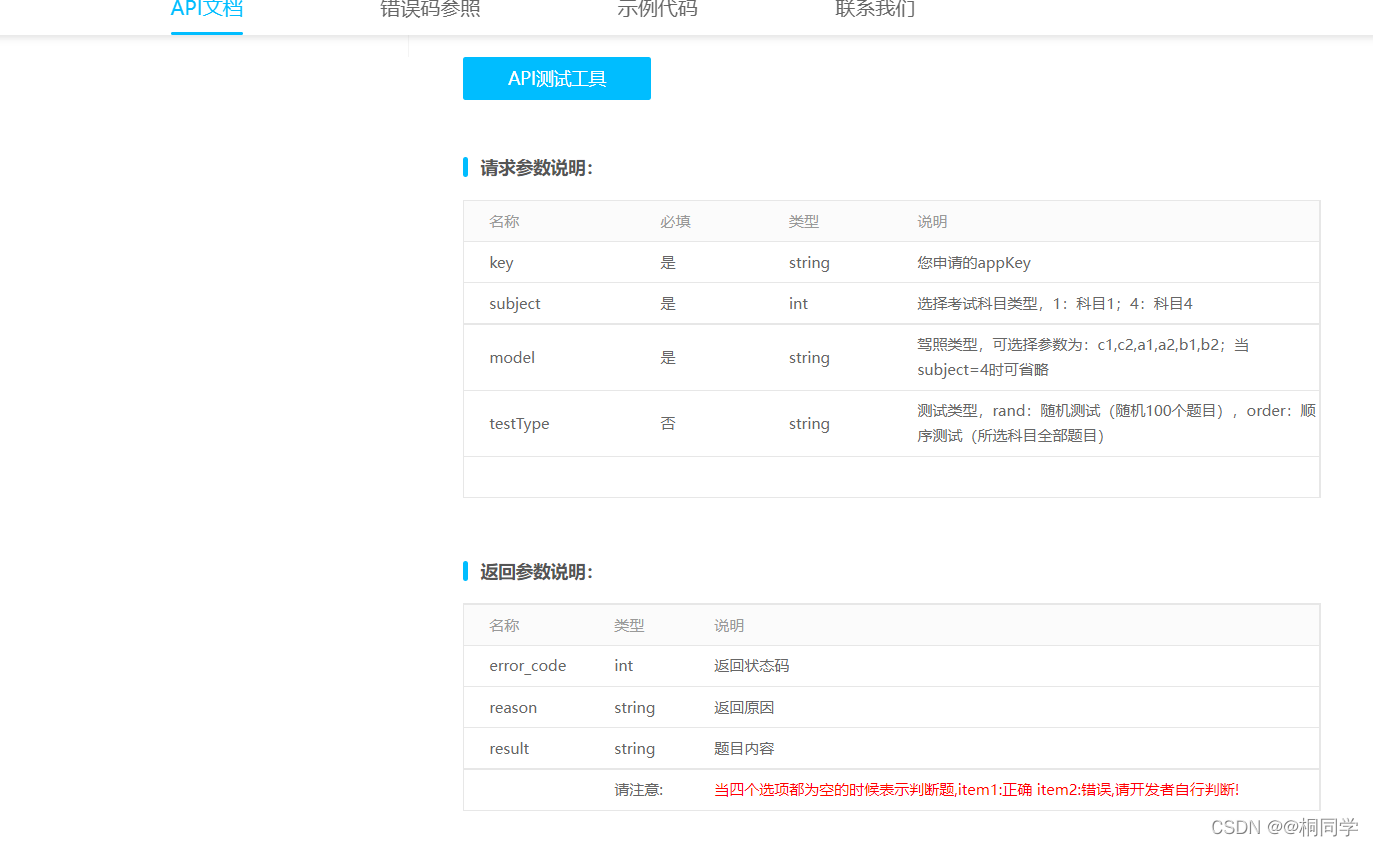The width and height of the screenshot is (1373, 846).
Task: Select the 返回状态码 description
Action: pos(751,666)
